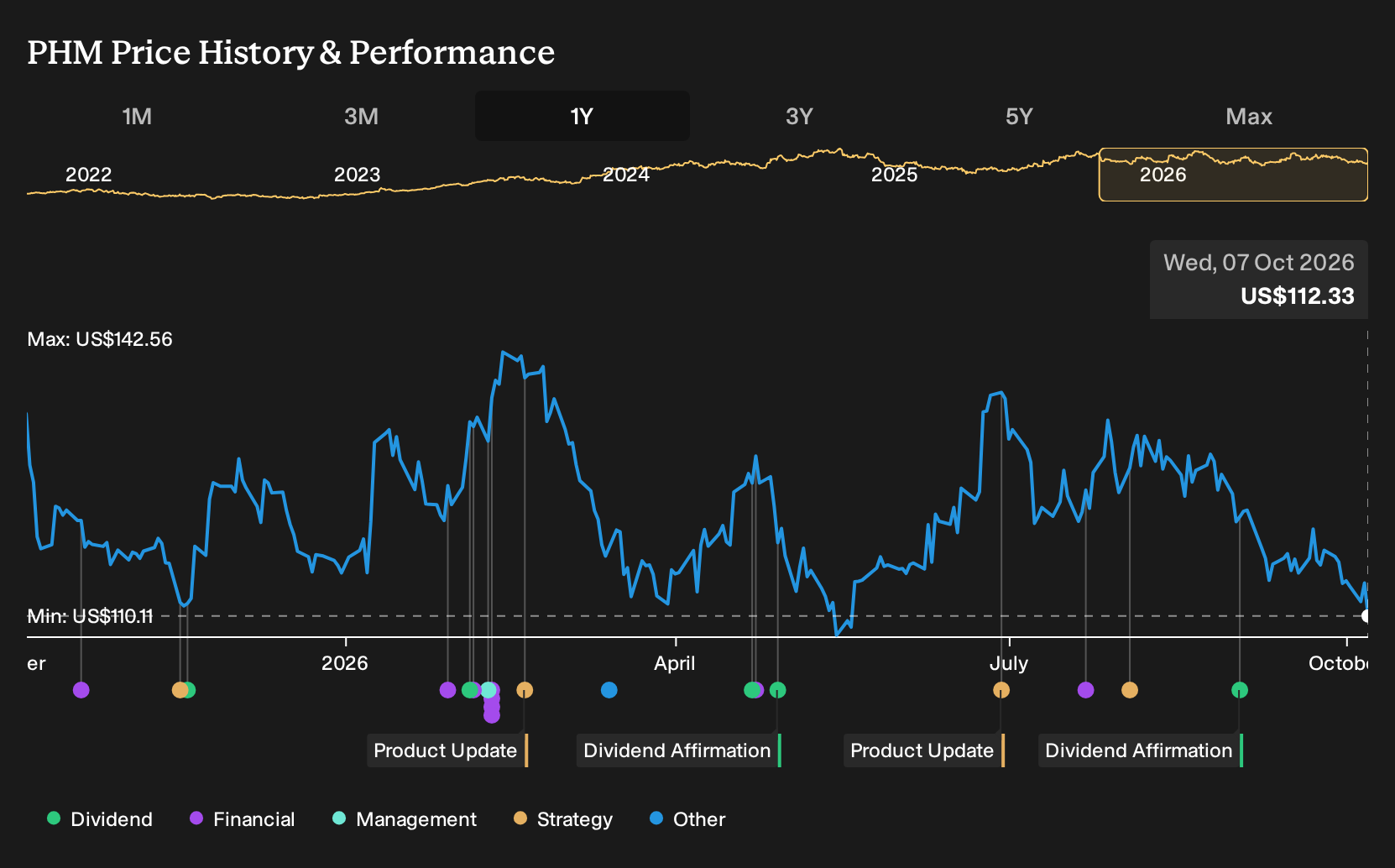Click the 'April' axis label
The width and height of the screenshot is (1395, 868).
pos(675,663)
